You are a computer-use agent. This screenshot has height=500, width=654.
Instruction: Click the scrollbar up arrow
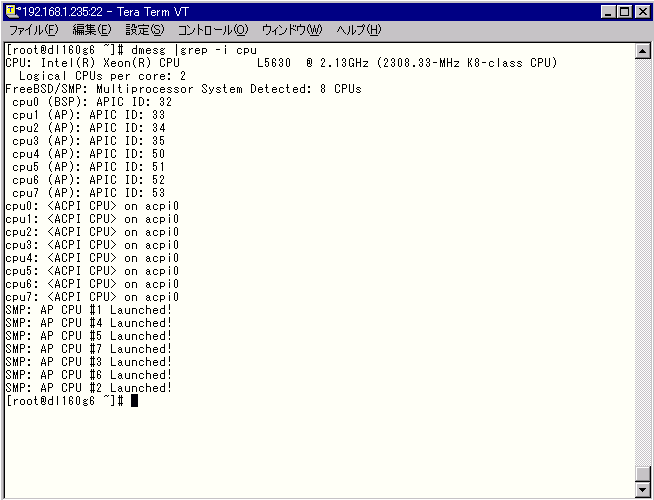tap(642, 51)
